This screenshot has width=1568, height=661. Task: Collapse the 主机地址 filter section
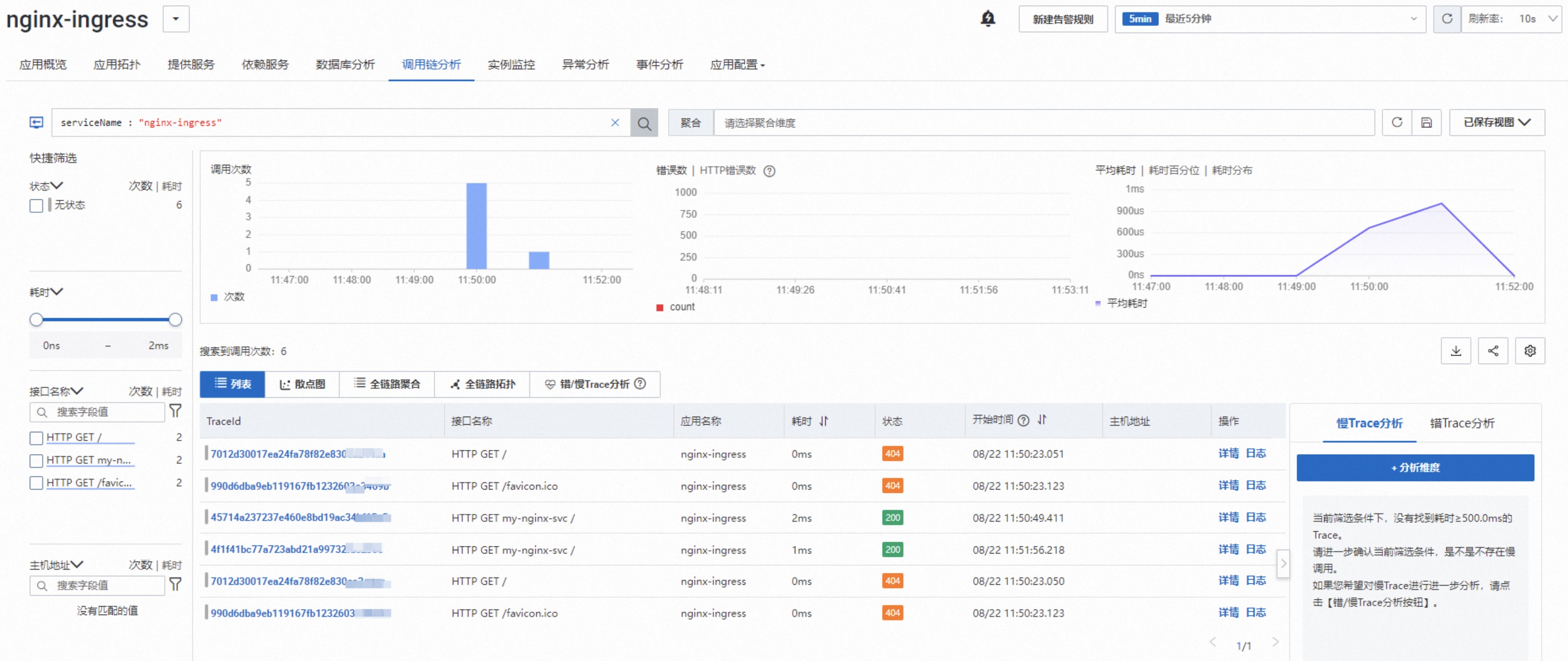(x=56, y=565)
